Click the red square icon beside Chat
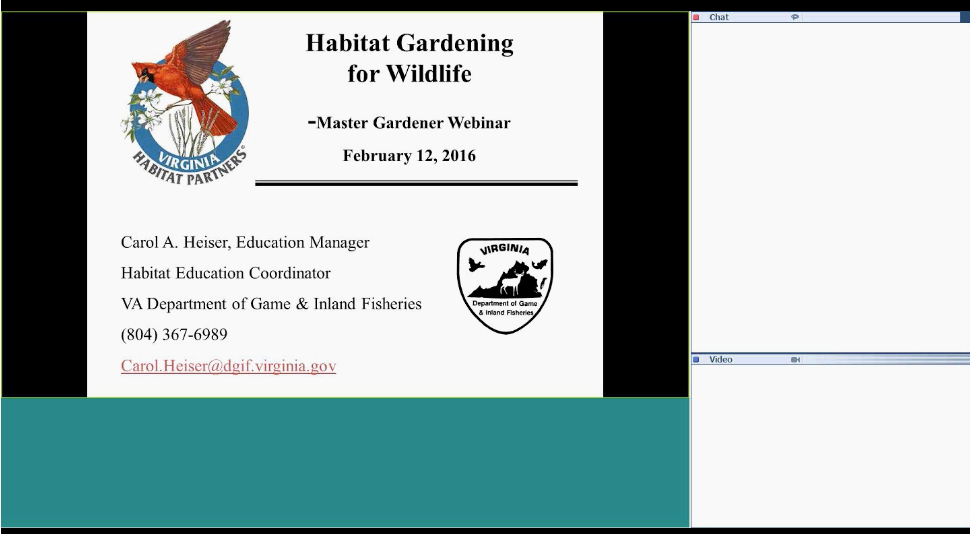Screen dimensions: 974x534 [x=696, y=17]
